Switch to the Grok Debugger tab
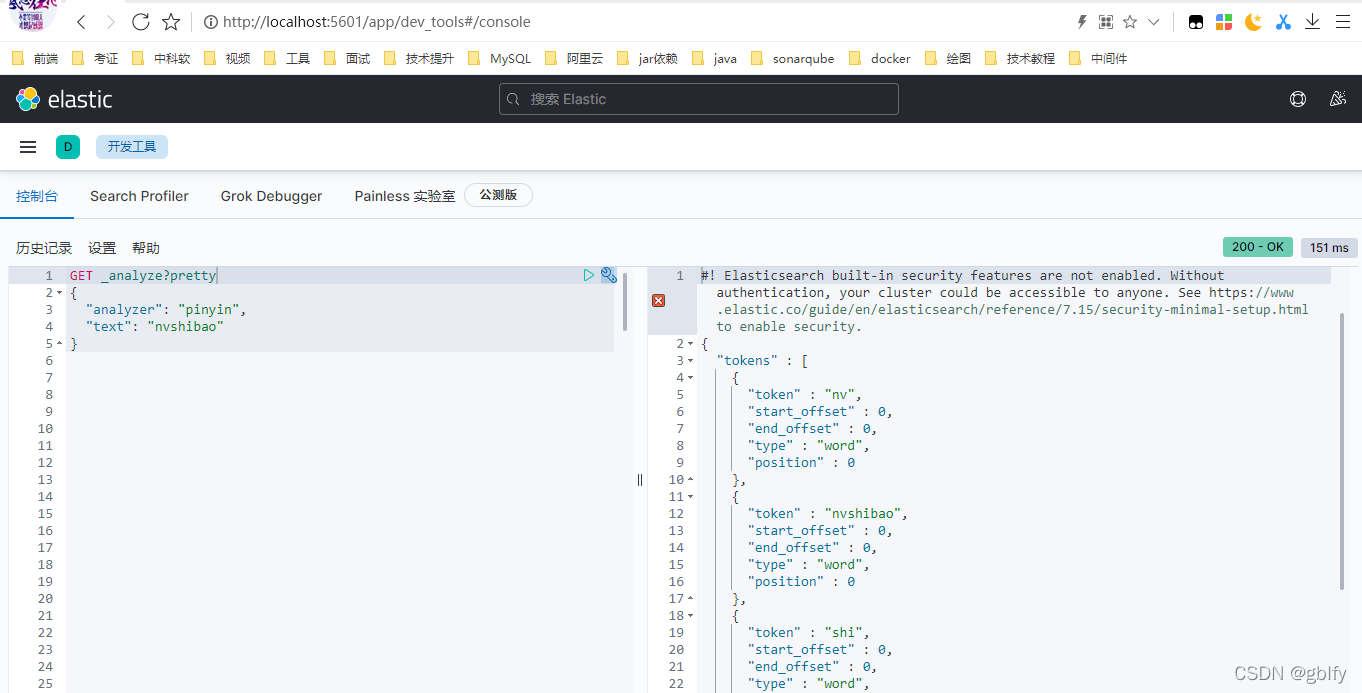This screenshot has width=1362, height=693. coord(271,196)
